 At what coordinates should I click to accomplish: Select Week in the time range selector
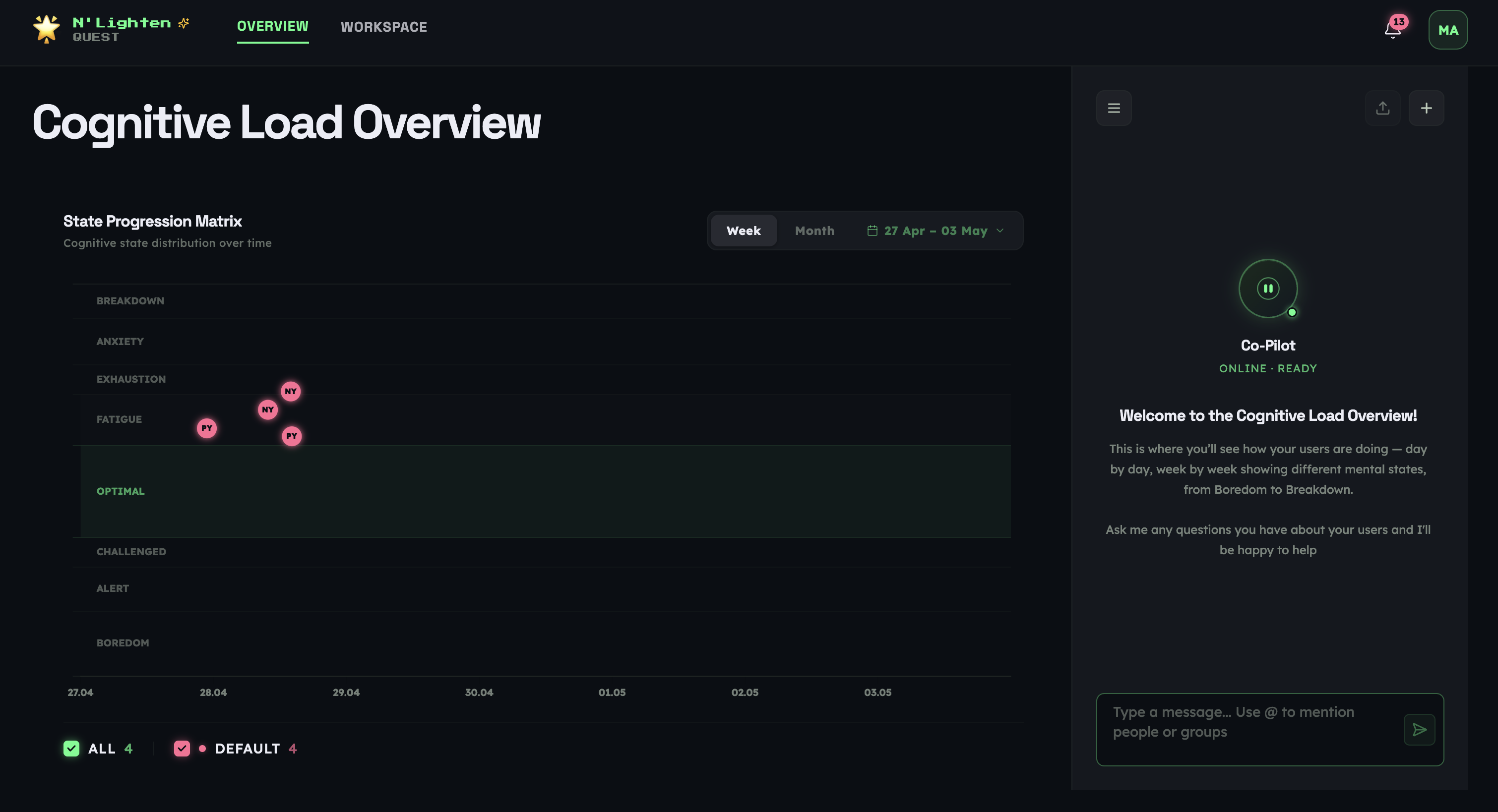(743, 230)
